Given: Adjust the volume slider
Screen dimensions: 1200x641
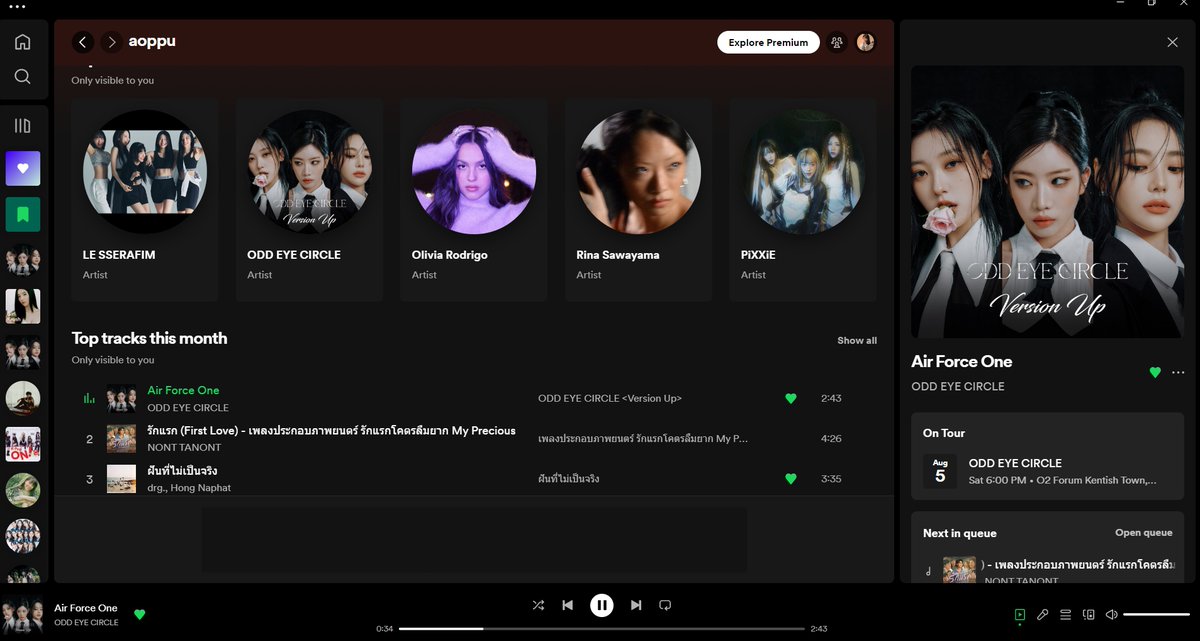Looking at the screenshot, I should [x=1156, y=614].
